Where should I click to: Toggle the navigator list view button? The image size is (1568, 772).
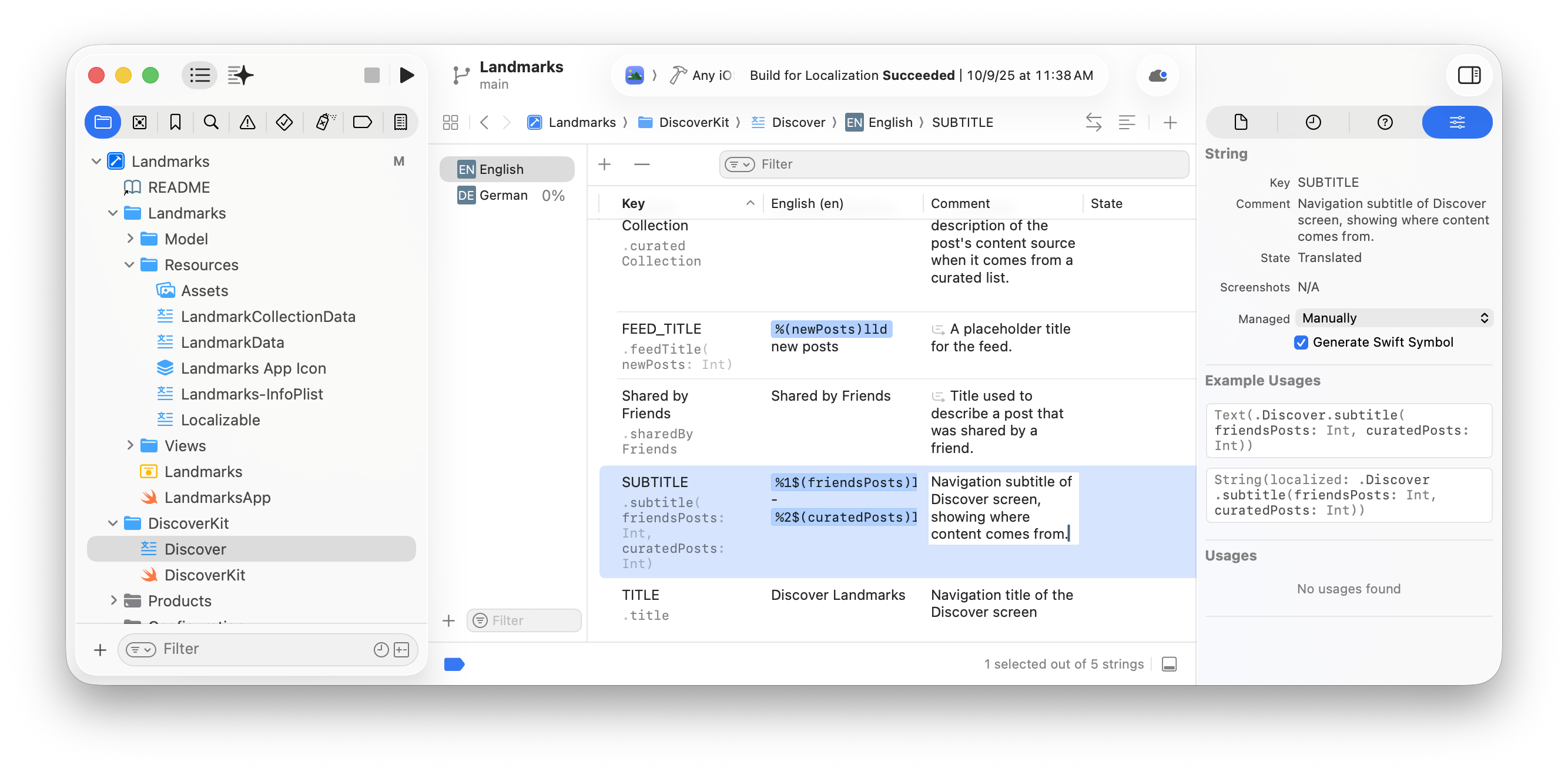pyautogui.click(x=200, y=75)
